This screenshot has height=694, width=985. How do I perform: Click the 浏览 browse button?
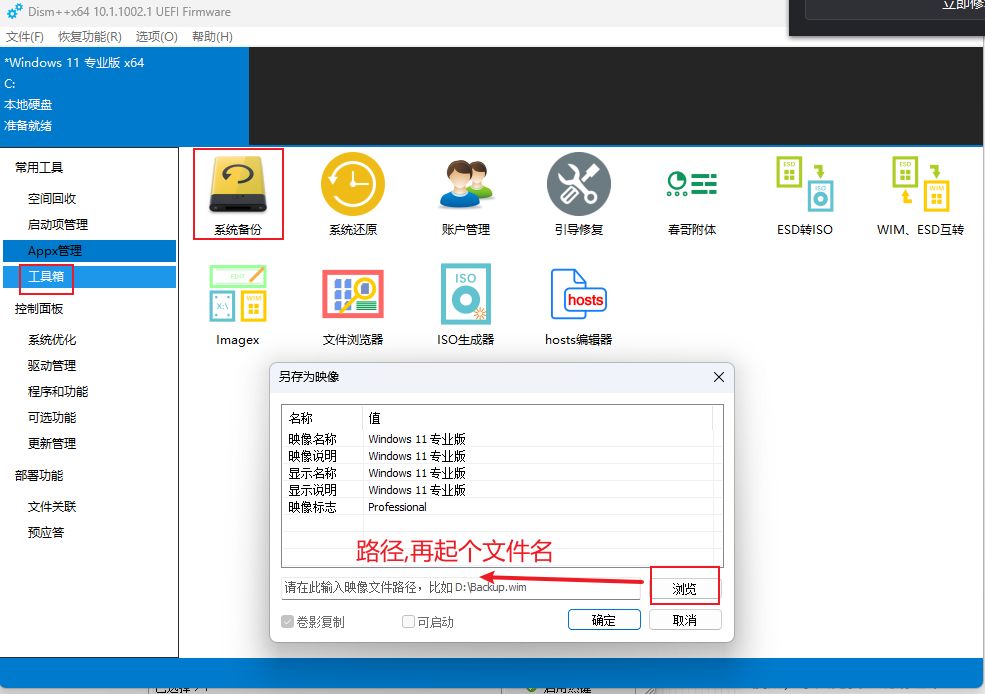(684, 588)
